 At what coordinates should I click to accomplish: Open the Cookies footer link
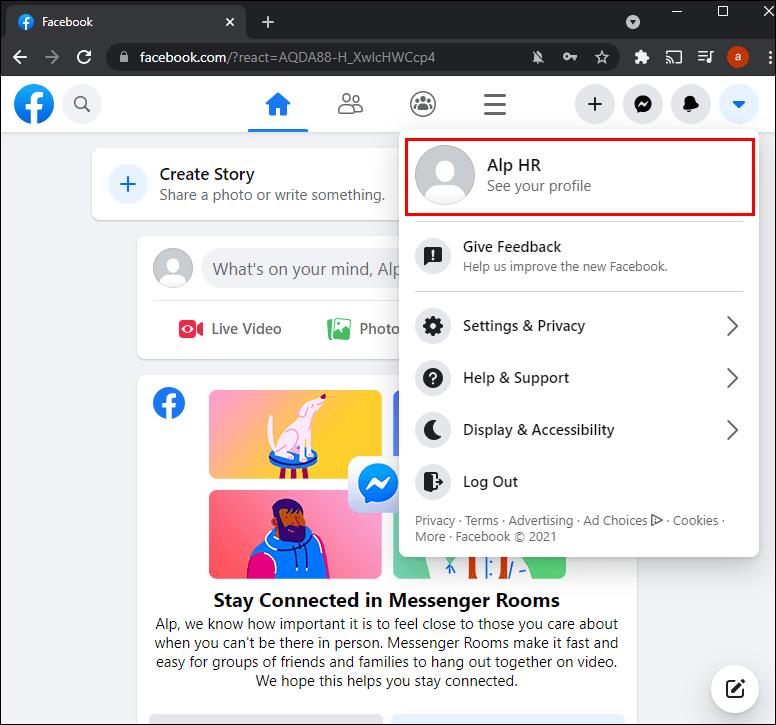[x=695, y=521]
